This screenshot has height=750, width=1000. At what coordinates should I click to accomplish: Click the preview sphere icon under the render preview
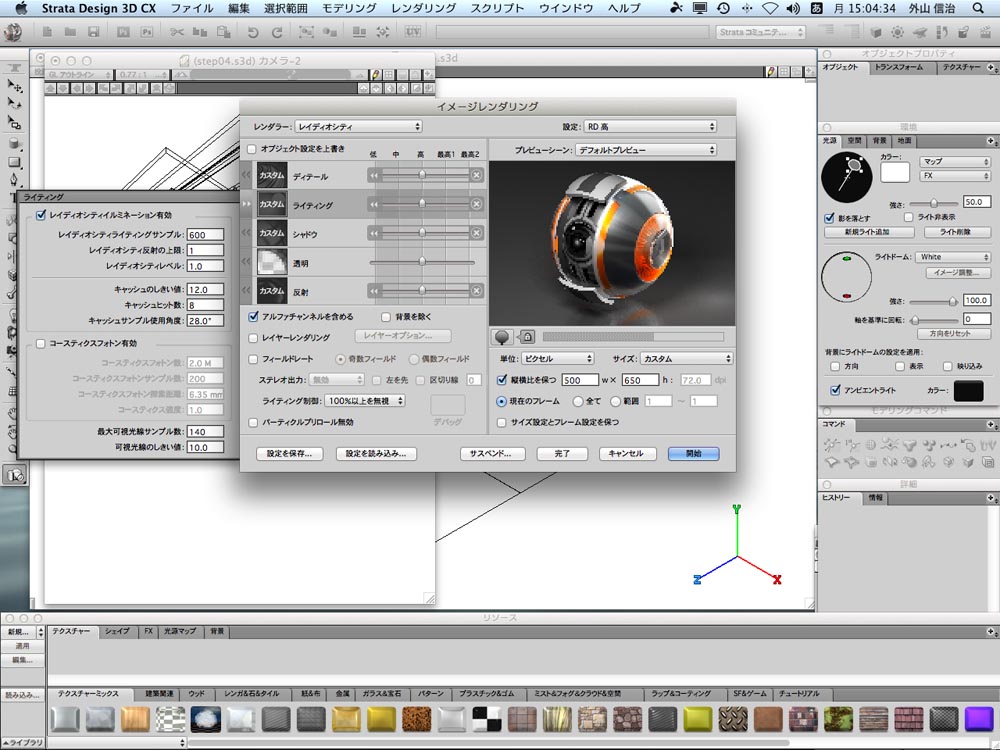pos(502,336)
